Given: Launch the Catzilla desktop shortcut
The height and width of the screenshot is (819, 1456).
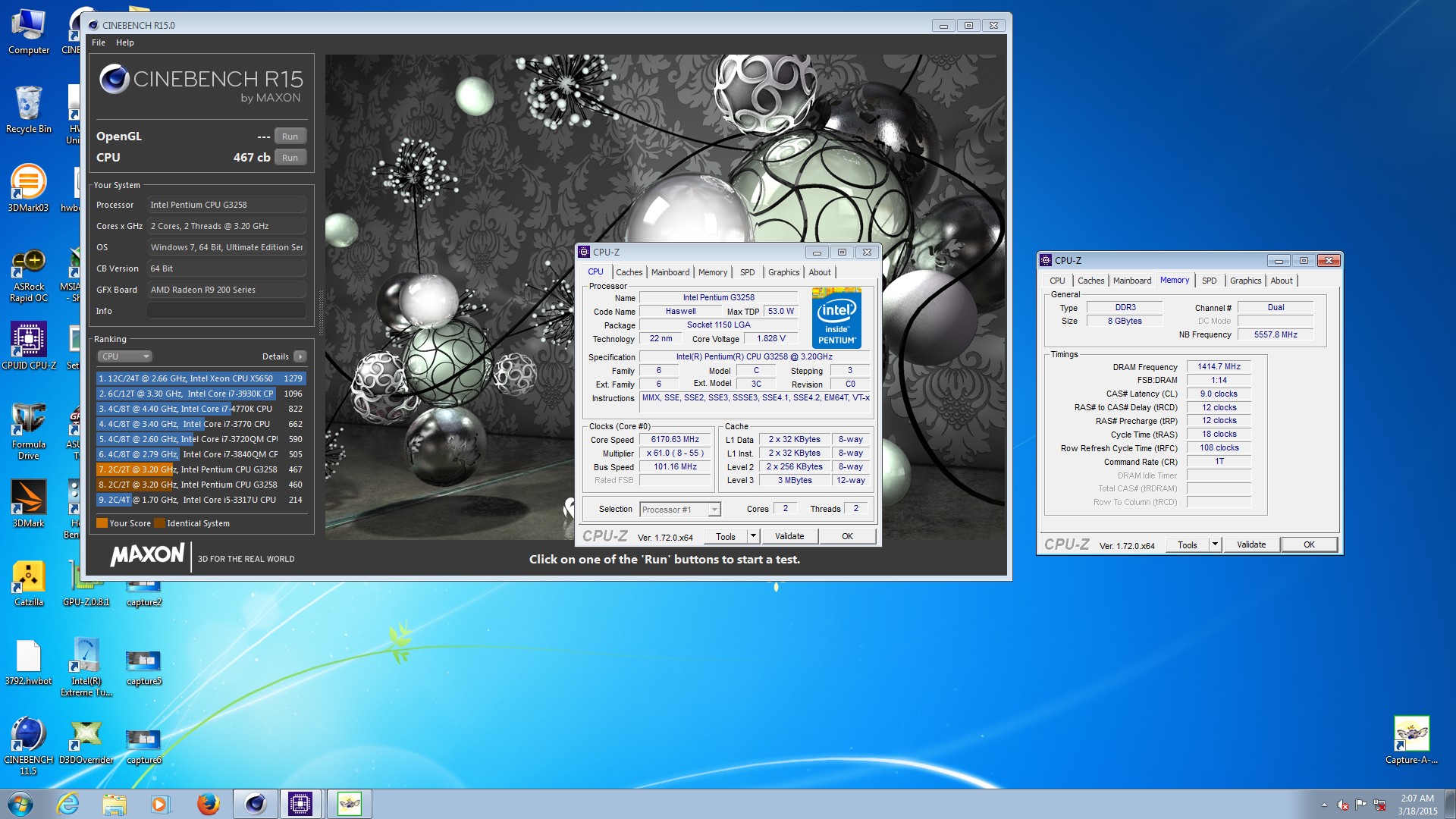Looking at the screenshot, I should pyautogui.click(x=29, y=582).
